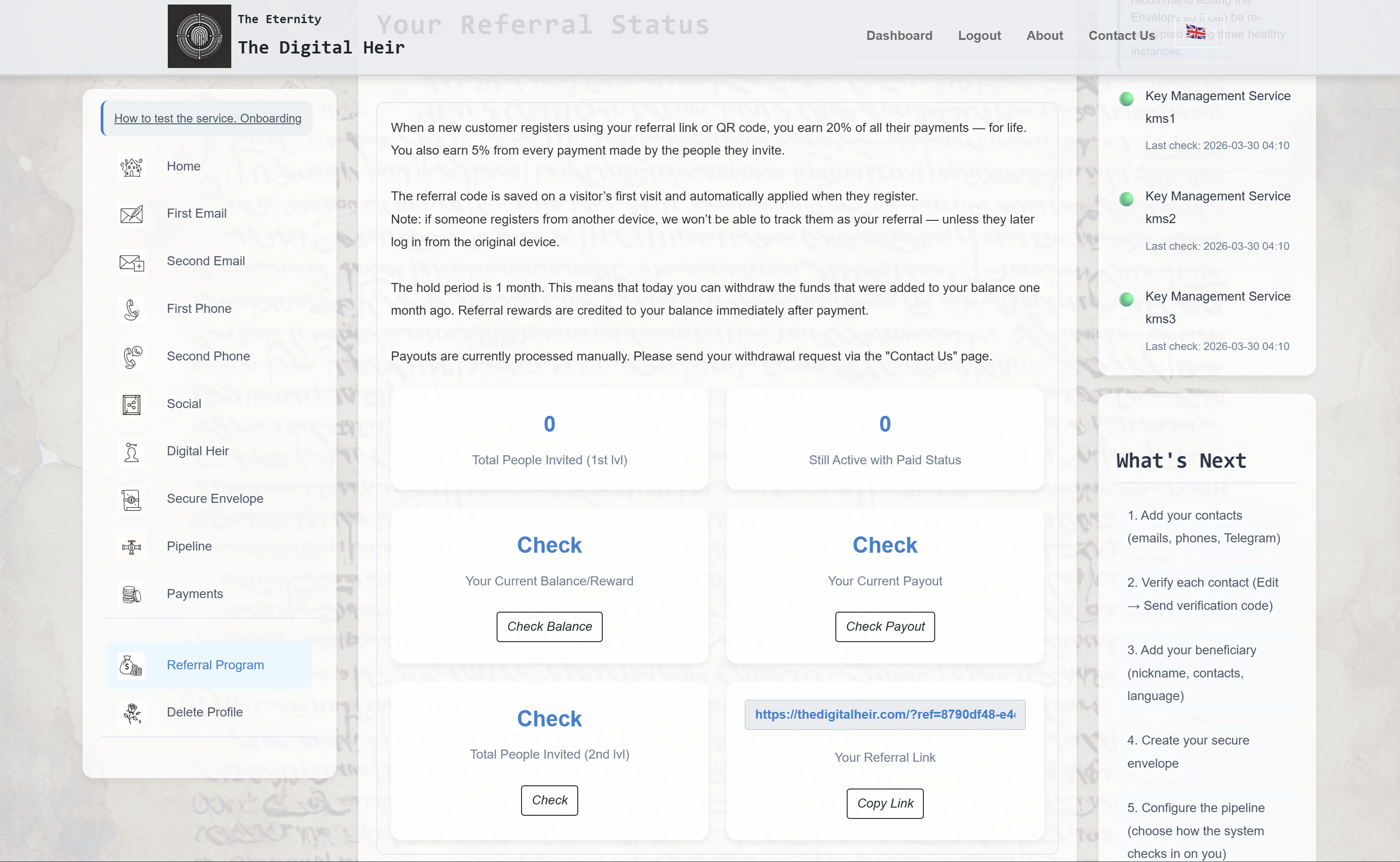Click the Your Referral Link label
Screen dimensions: 1400x862
[x=885, y=758]
